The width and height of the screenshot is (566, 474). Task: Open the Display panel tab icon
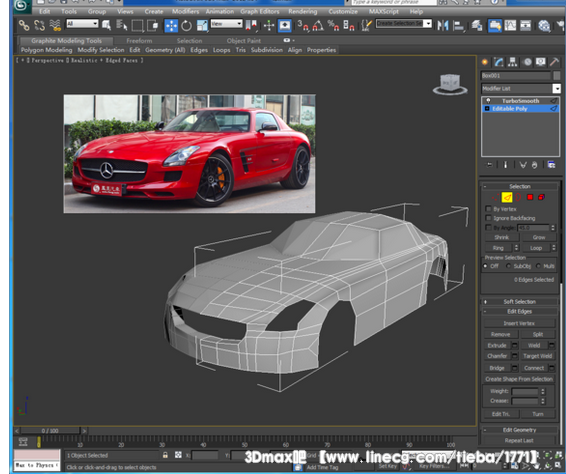coord(540,62)
